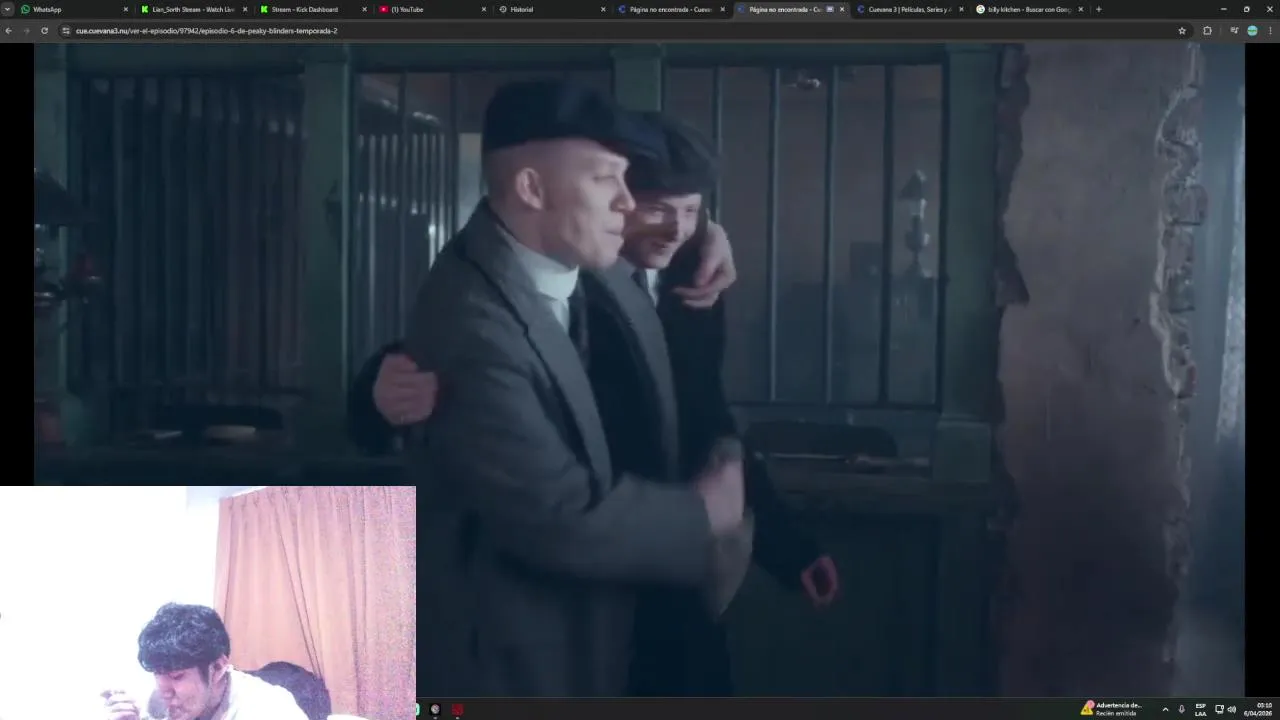Viewport: 1280px width, 720px height.
Task: Close the Lian_Sorth Stream tab
Action: (245, 9)
